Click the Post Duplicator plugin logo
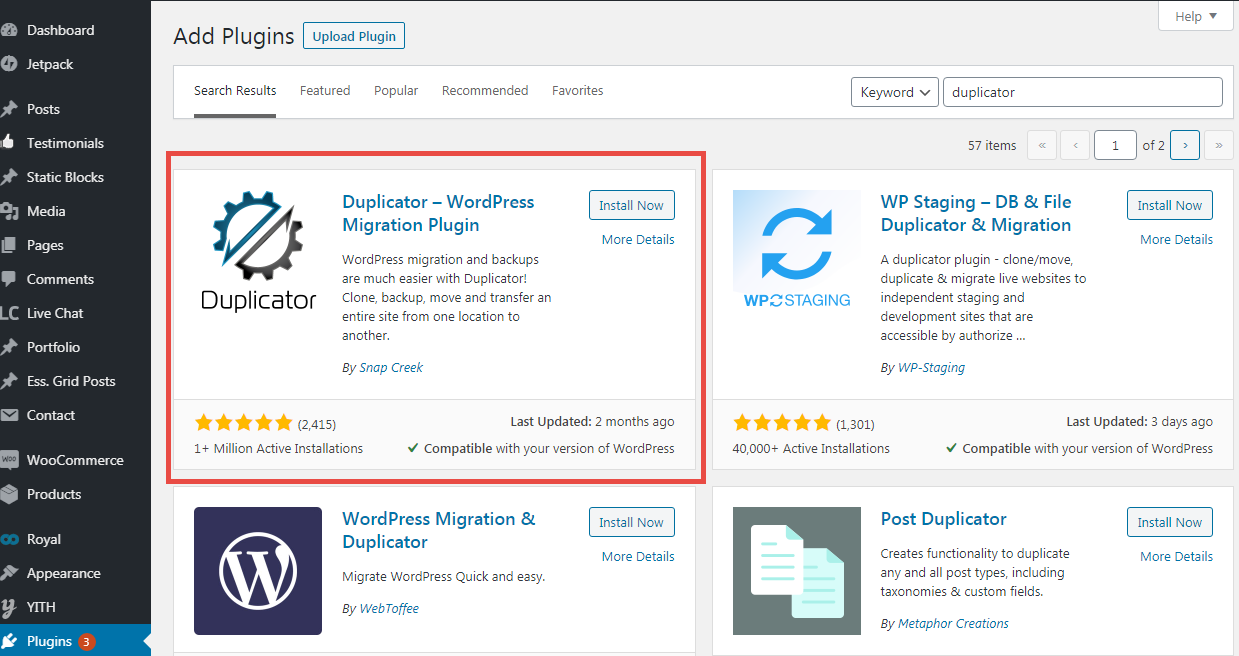 (797, 571)
